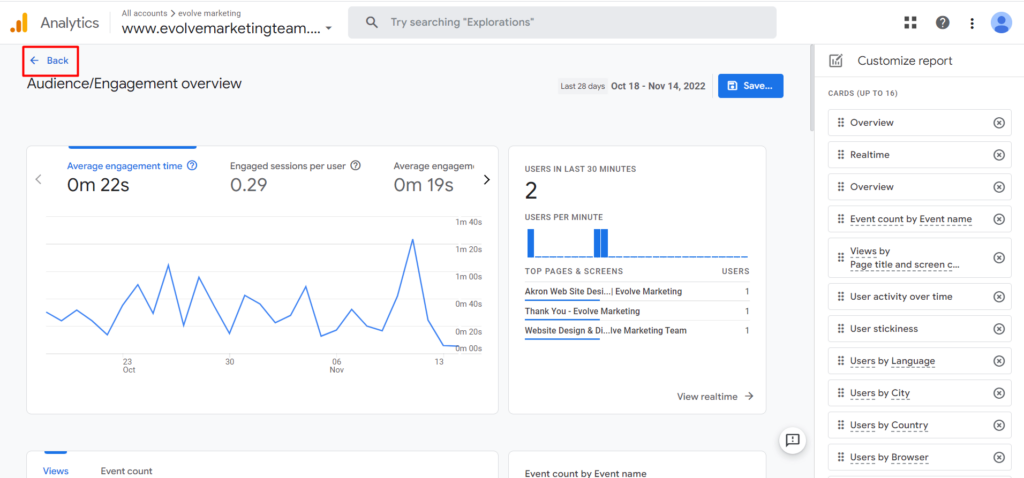Viewport: 1024px width, 478px height.
Task: Click the Thank You - Evolve Marketing row
Action: 637,311
